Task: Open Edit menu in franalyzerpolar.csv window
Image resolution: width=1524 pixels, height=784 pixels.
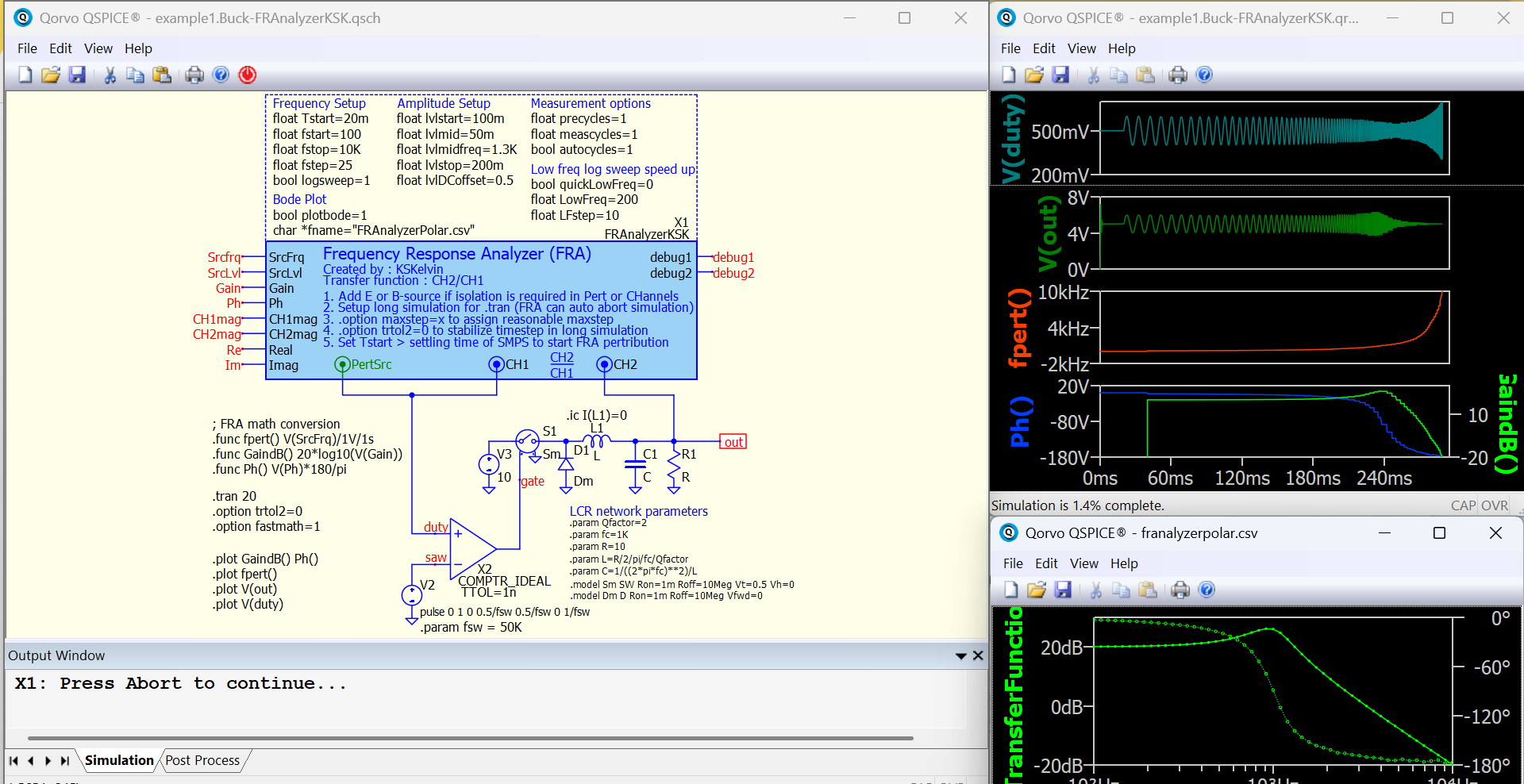Action: (x=1046, y=563)
